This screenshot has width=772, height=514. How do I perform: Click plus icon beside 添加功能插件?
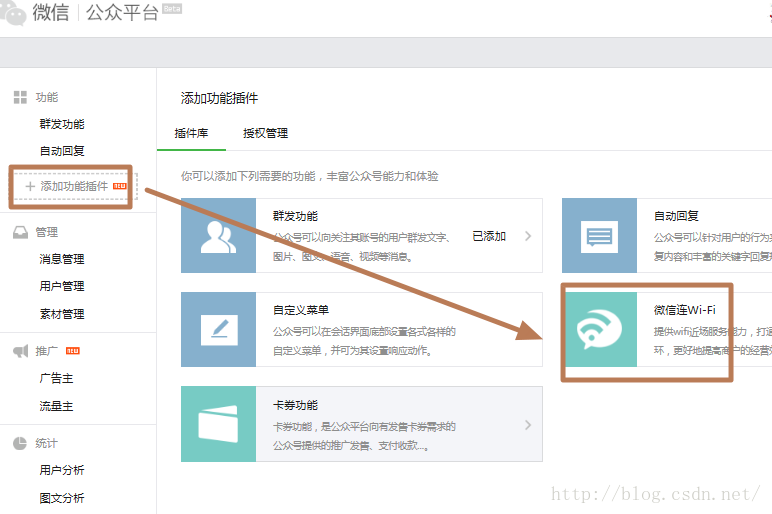click(x=30, y=186)
